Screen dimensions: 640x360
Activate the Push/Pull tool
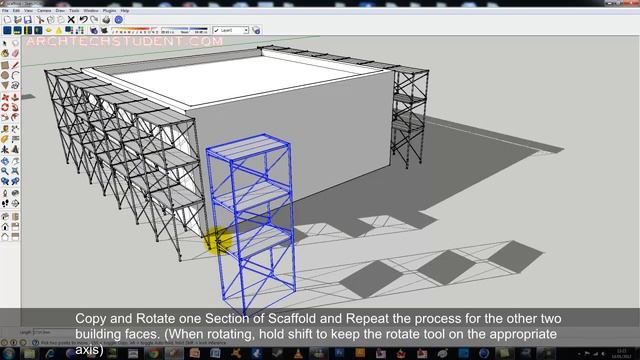point(15,98)
